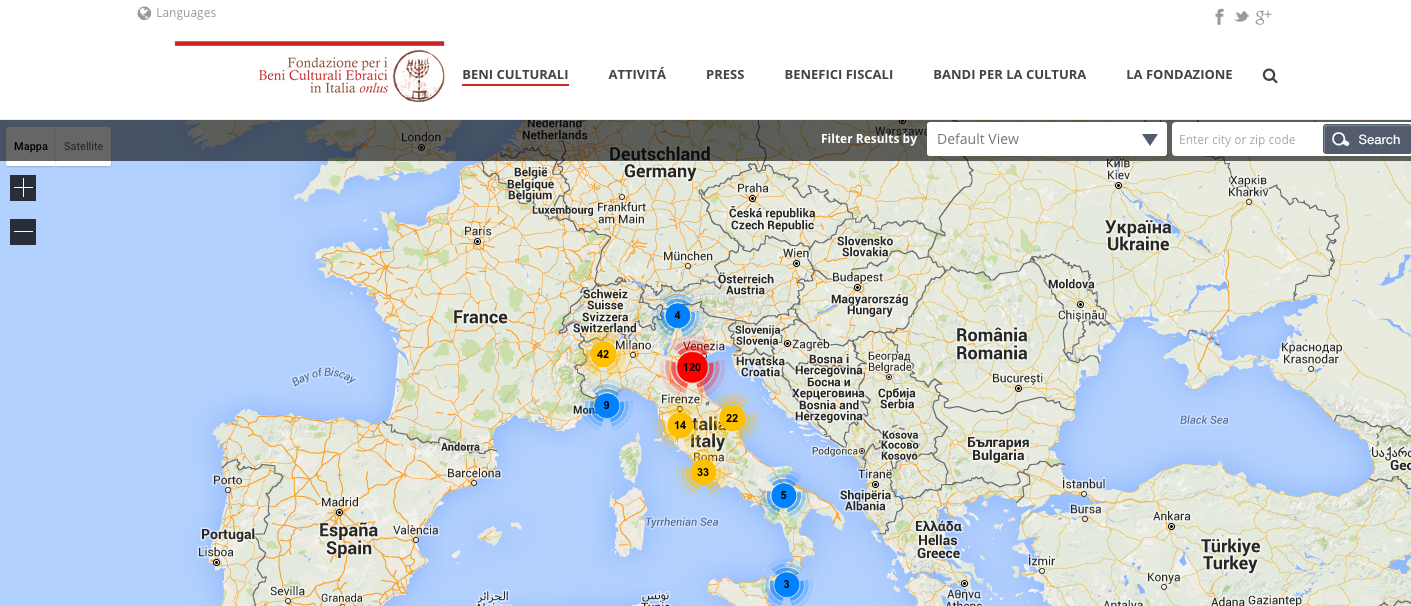
Task: Click the București label on the map
Action: (1018, 378)
